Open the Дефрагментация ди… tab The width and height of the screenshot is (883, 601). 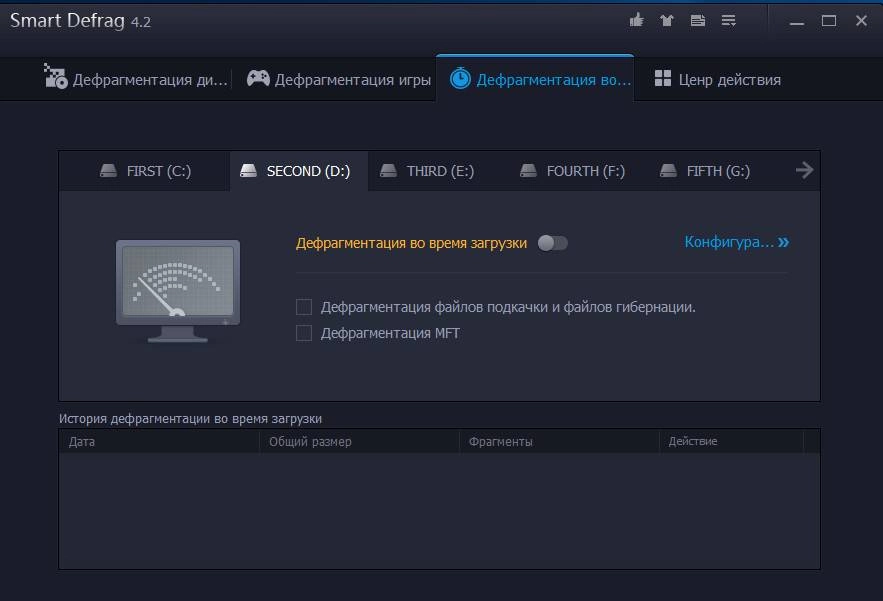coord(136,79)
